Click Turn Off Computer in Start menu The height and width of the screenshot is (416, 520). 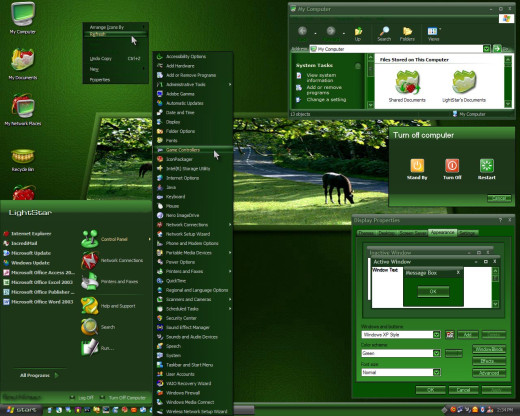123,398
